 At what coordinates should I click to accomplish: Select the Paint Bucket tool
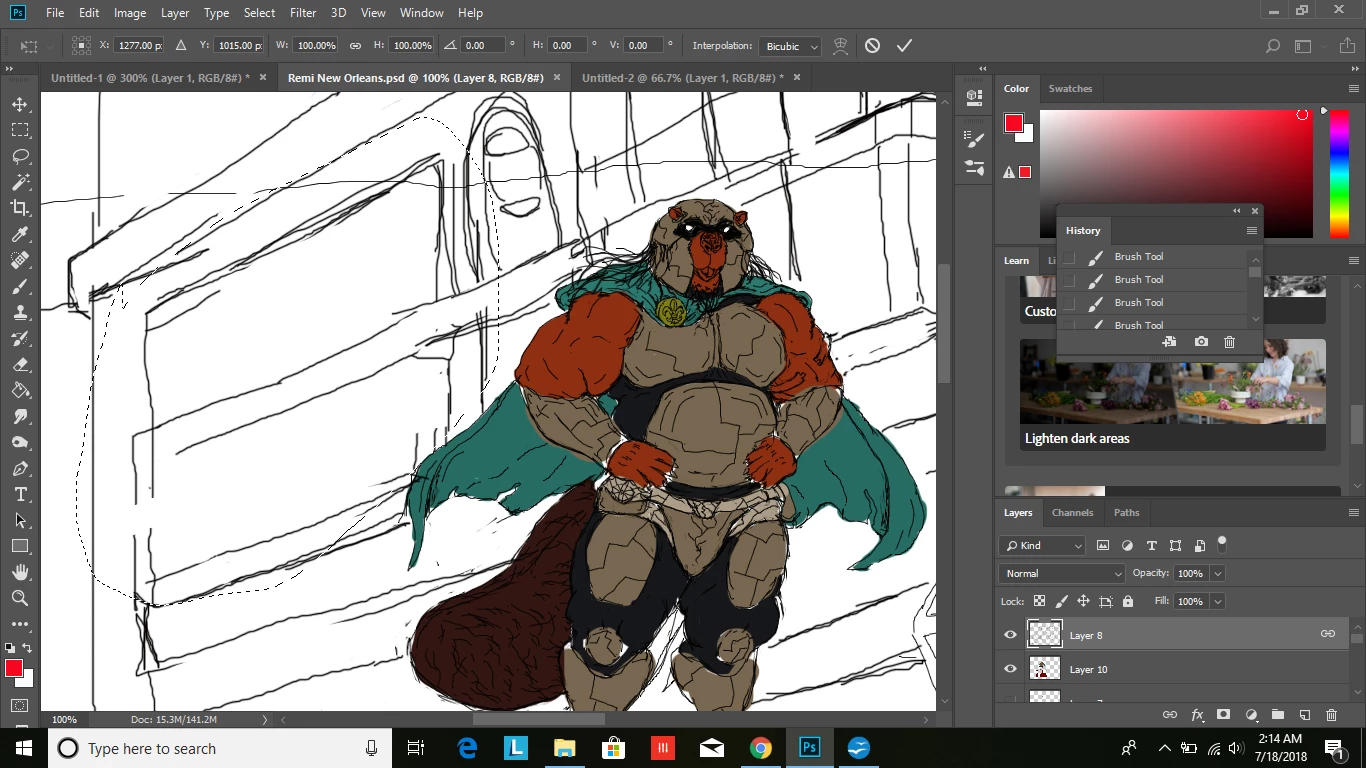[x=20, y=390]
